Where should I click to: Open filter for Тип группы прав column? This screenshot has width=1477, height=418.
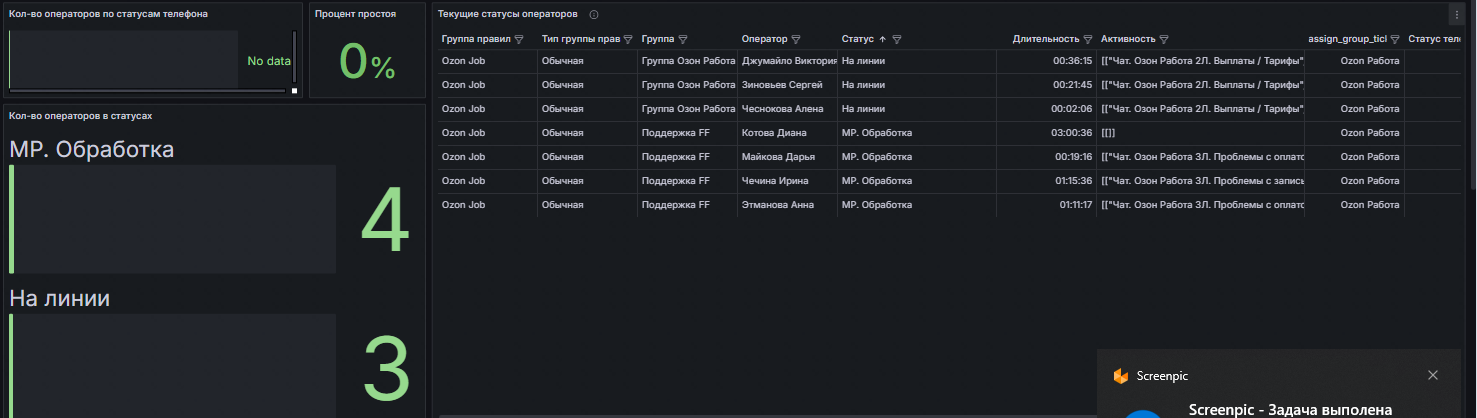coord(628,40)
